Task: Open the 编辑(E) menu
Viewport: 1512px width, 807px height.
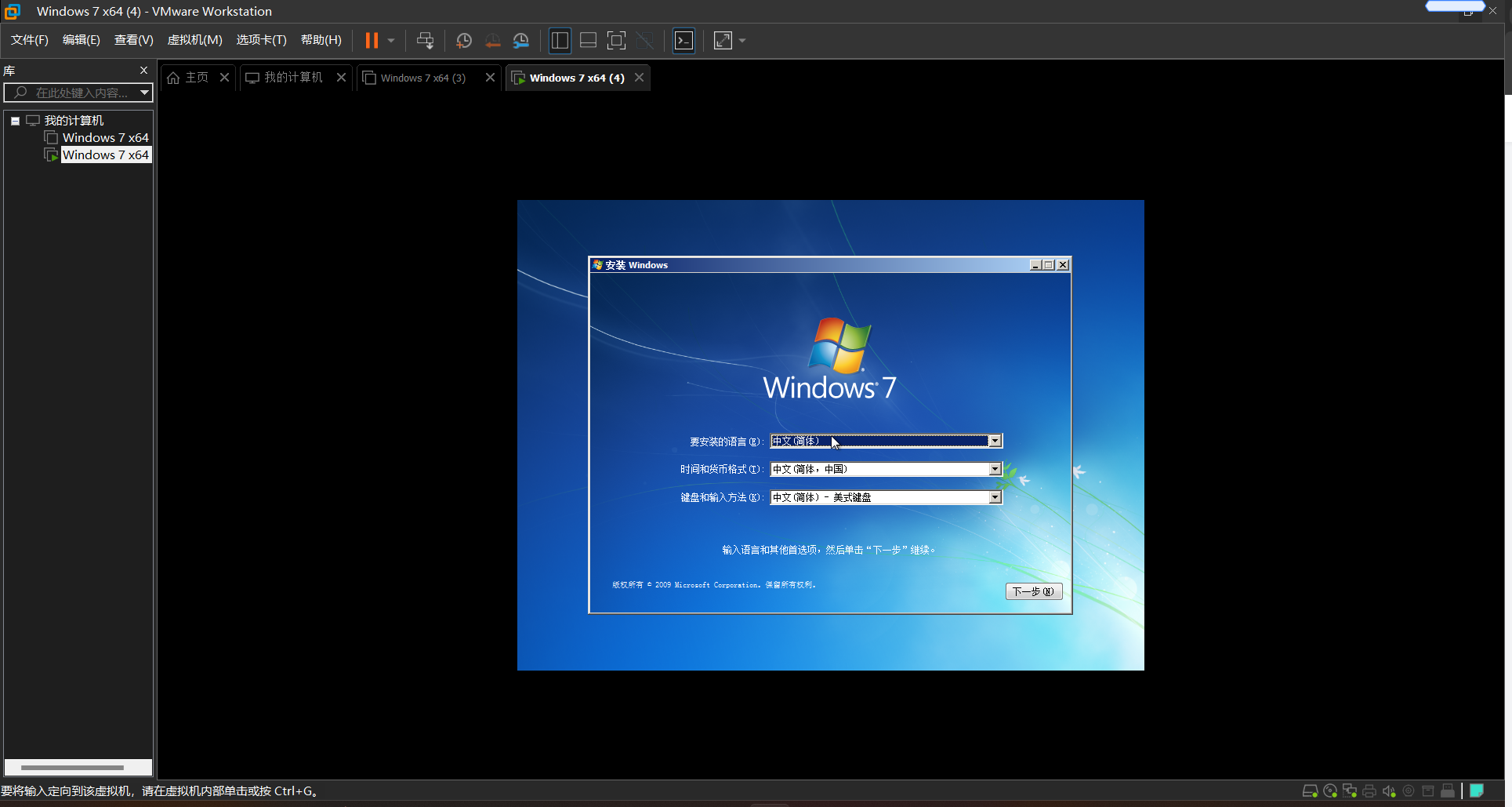Action: pos(82,40)
